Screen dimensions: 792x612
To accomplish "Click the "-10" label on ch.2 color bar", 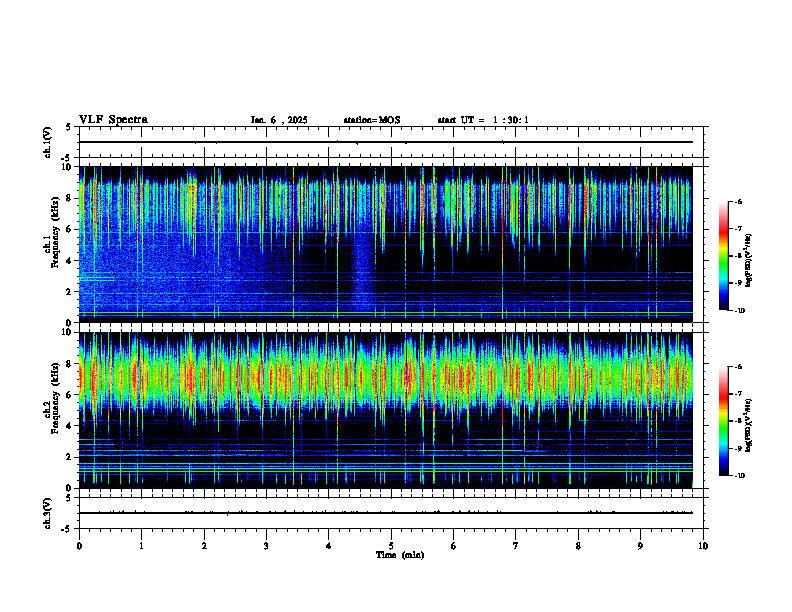I will 740,476.
